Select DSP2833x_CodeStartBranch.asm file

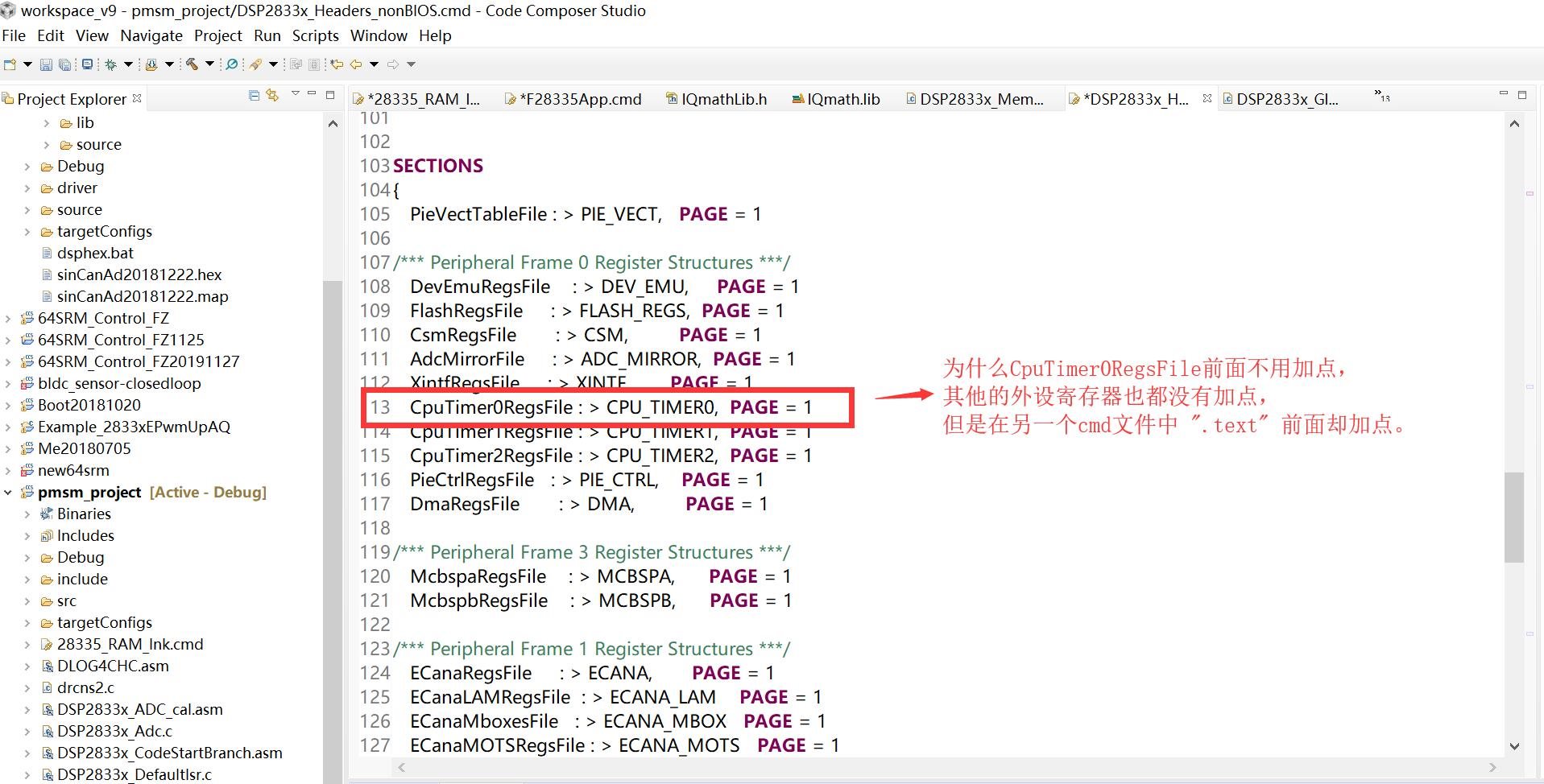click(170, 753)
